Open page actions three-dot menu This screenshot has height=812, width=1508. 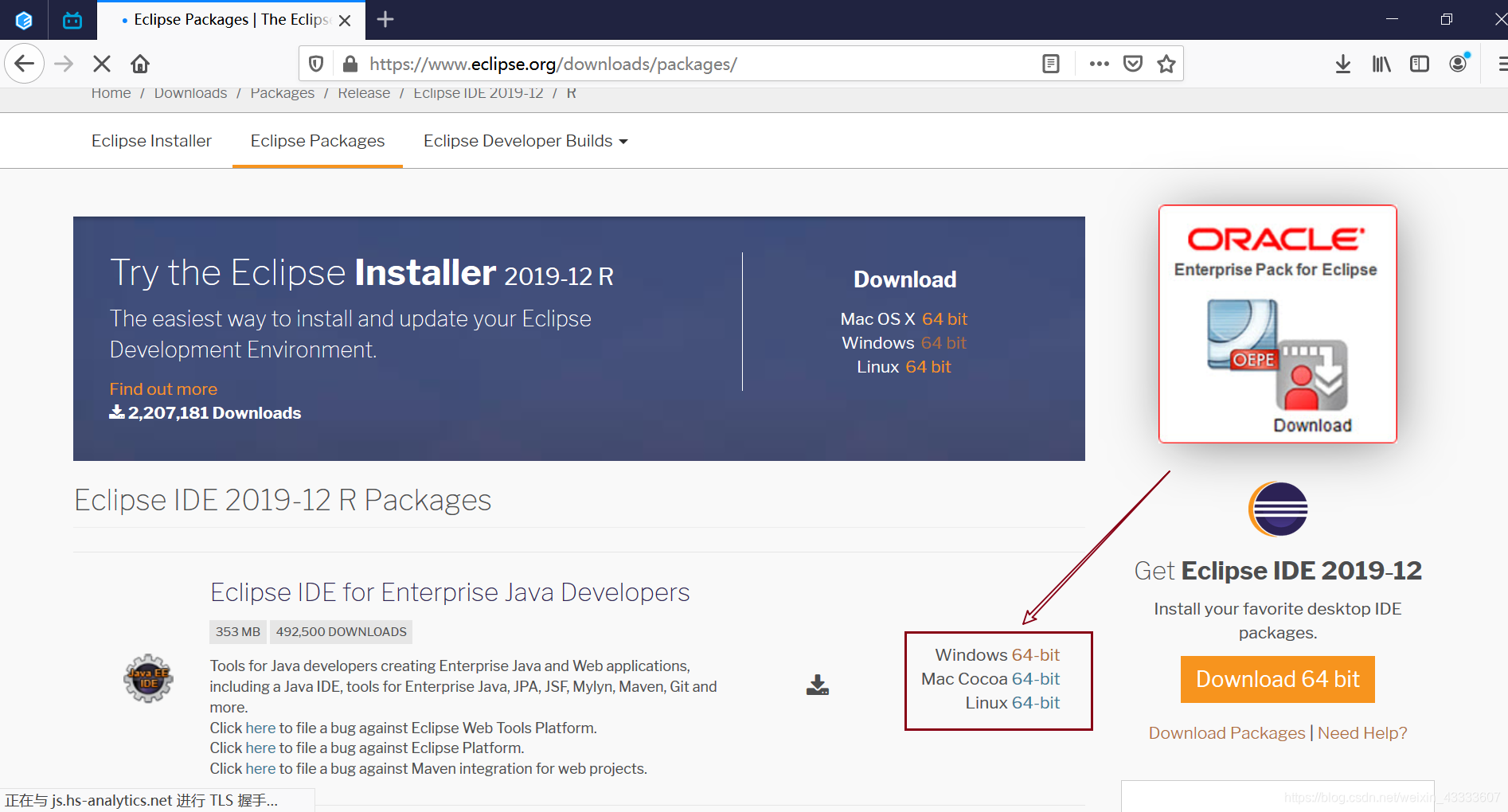coord(1099,64)
